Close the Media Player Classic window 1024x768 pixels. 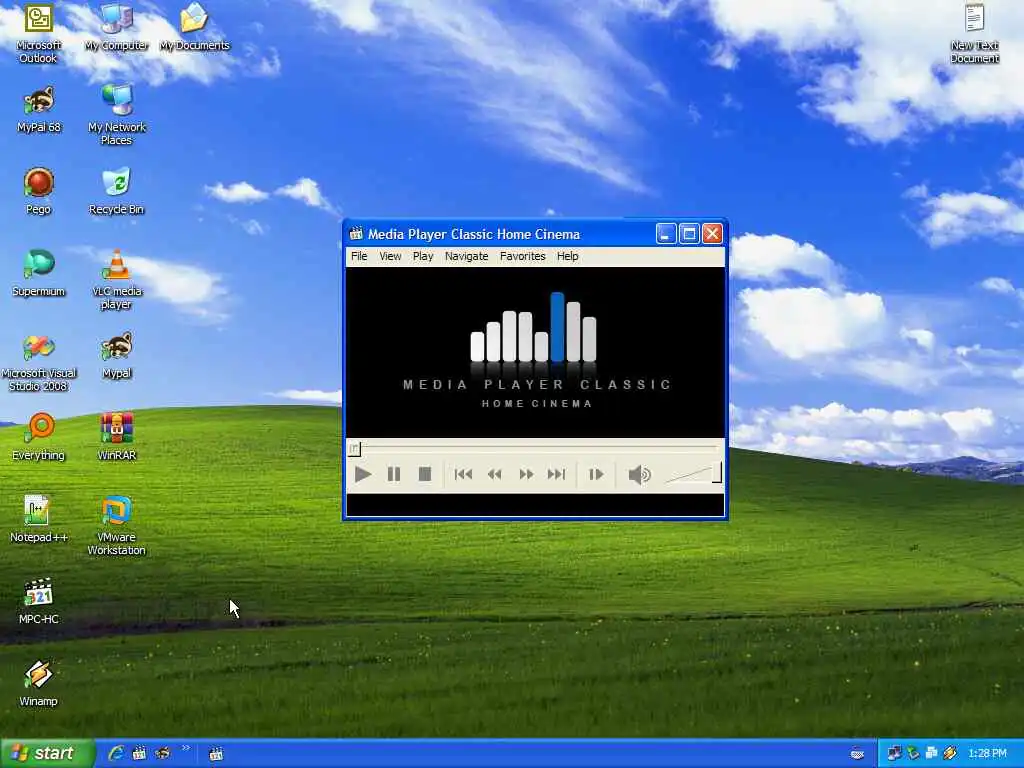pos(712,234)
